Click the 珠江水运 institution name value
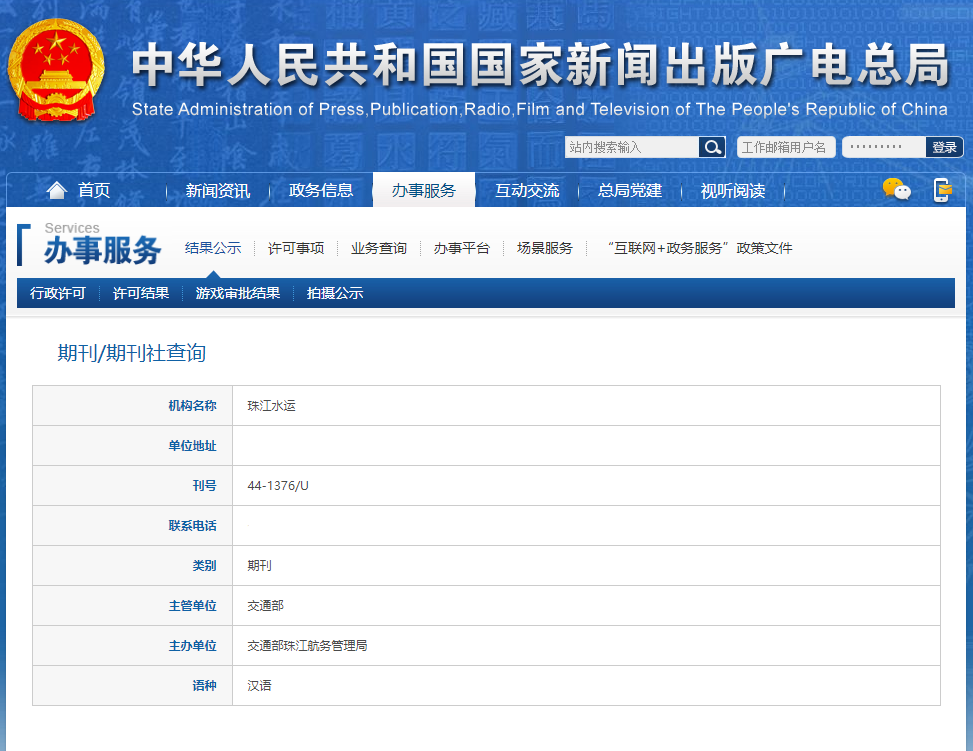The height and width of the screenshot is (751, 973). coord(271,406)
